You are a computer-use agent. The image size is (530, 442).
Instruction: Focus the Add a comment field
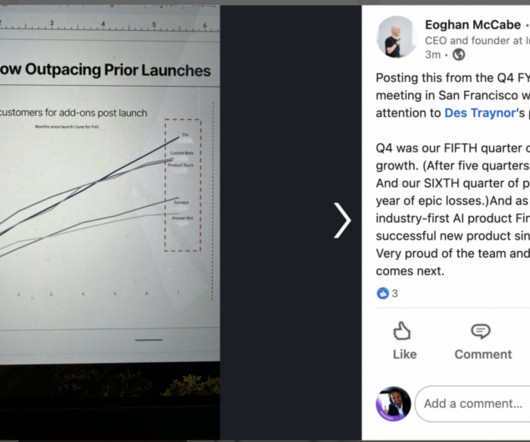[x=473, y=404]
